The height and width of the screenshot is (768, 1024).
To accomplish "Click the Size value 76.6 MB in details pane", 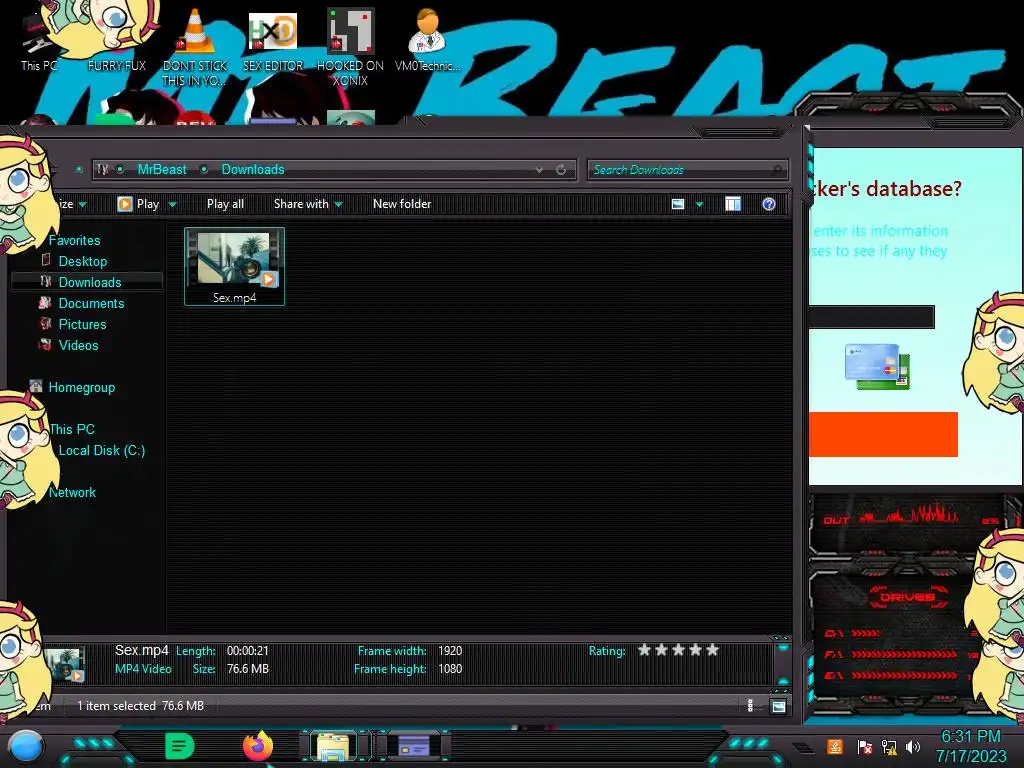I will pos(248,669).
